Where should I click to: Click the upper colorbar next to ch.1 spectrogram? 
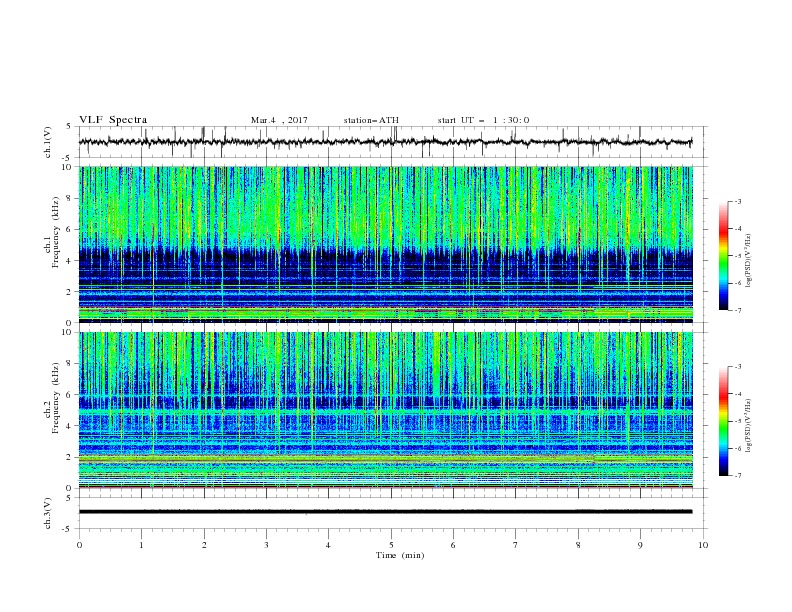tap(723, 256)
